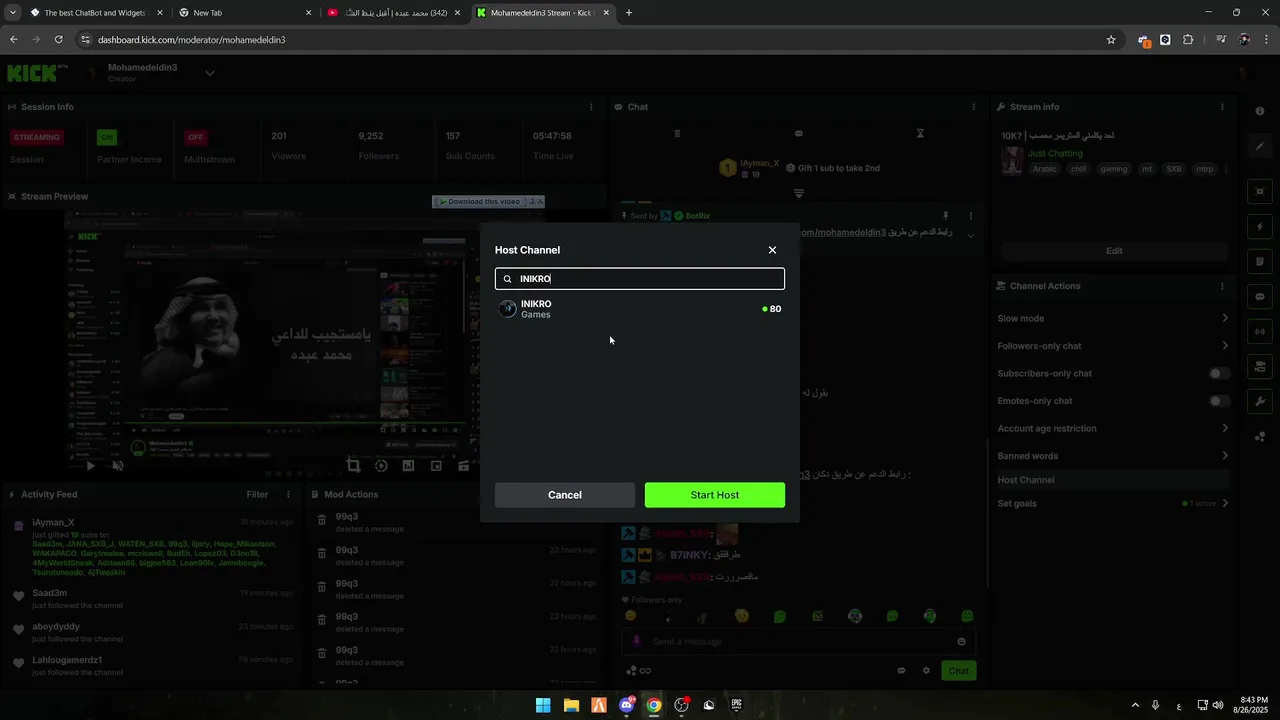The height and width of the screenshot is (720, 1280).
Task: Click the green Chat send button
Action: [958, 671]
